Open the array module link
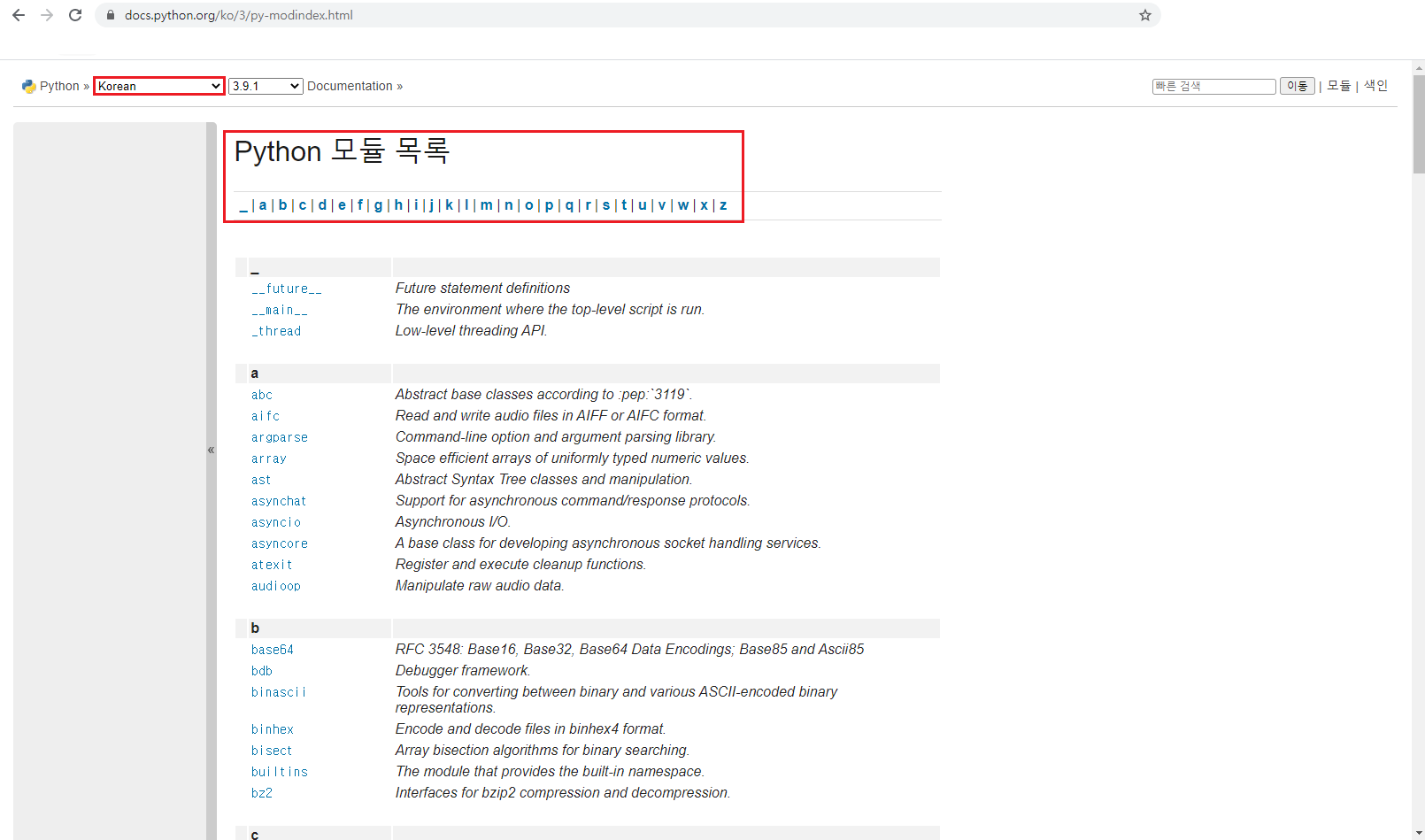 tap(269, 459)
